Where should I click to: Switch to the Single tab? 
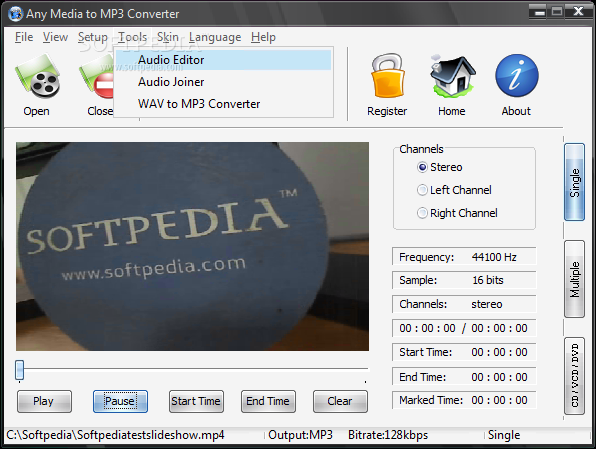[x=574, y=182]
